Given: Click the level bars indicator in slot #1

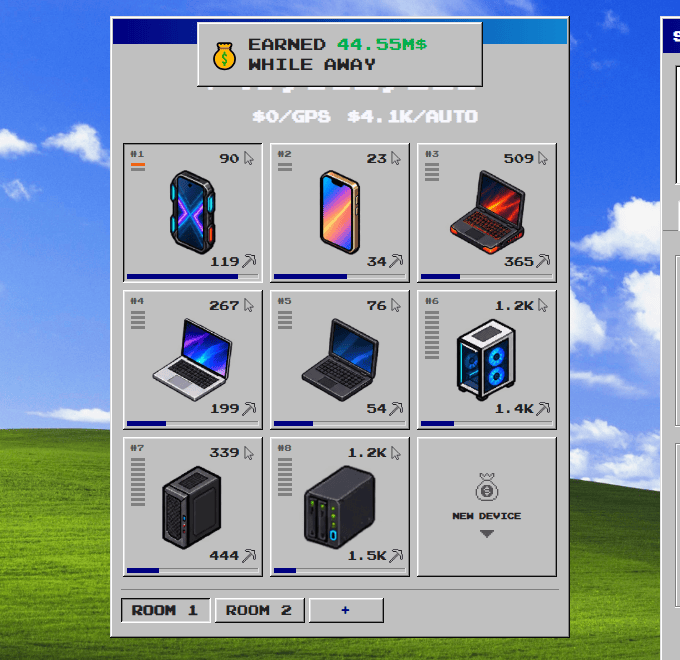Looking at the screenshot, I should pos(138,167).
